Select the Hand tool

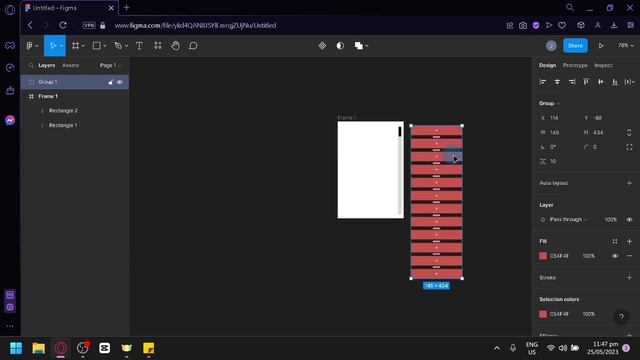[x=176, y=46]
